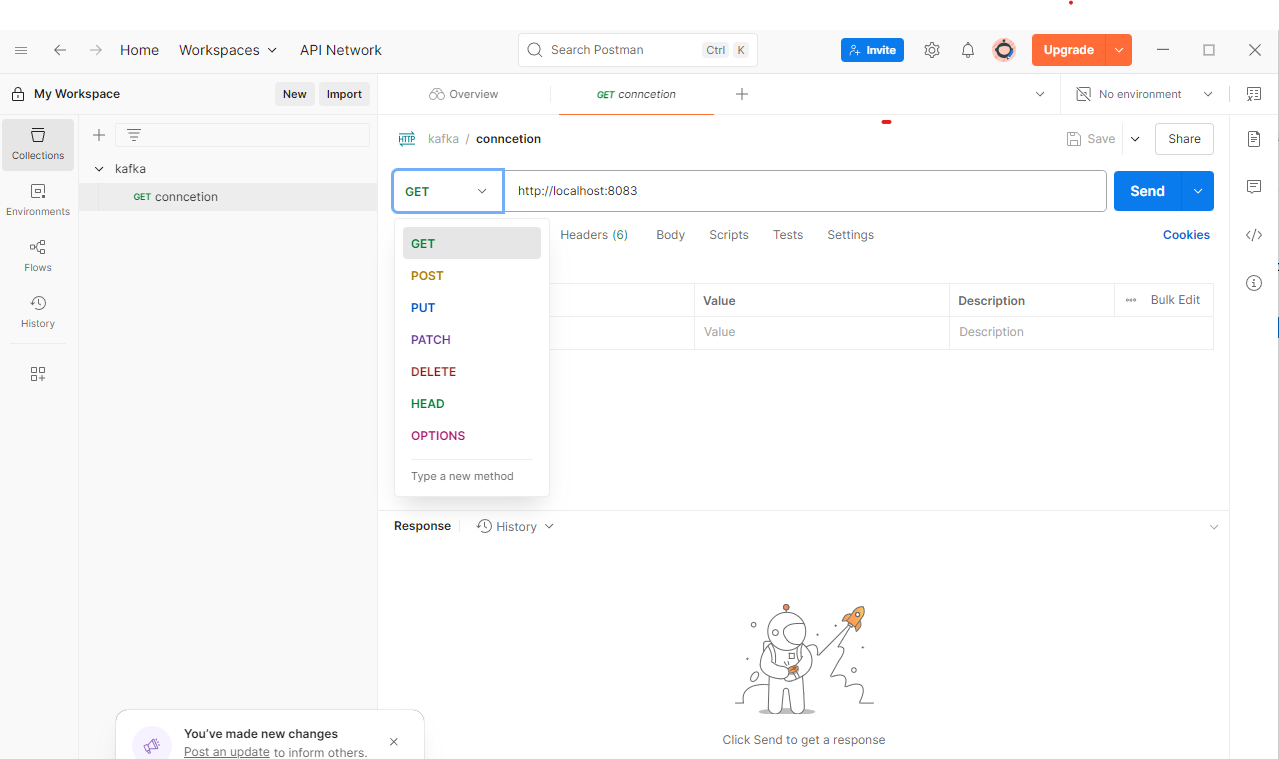This screenshot has height=759, width=1279.
Task: Open the Workspaces dropdown
Action: [x=228, y=50]
